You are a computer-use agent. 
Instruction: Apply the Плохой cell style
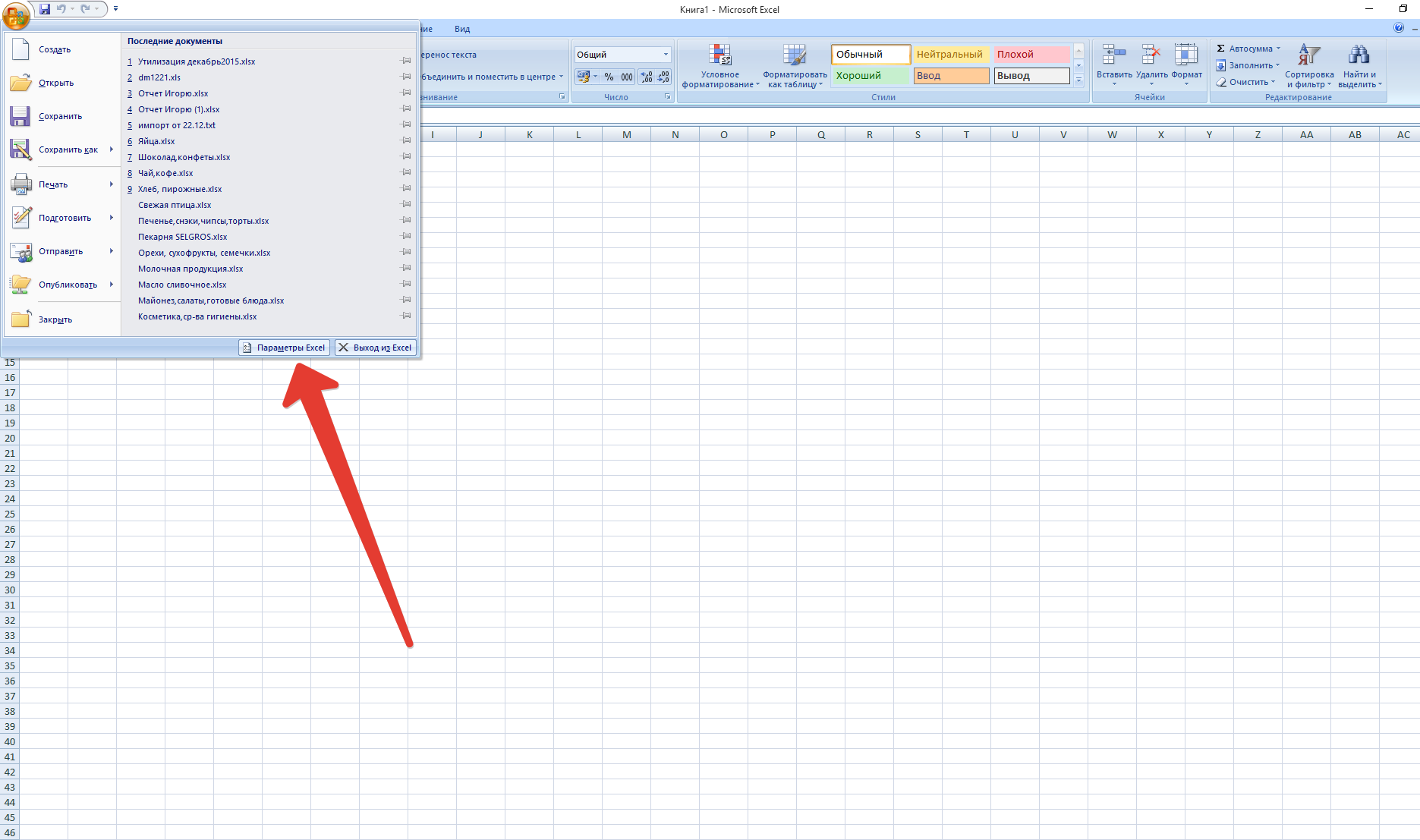[1031, 55]
